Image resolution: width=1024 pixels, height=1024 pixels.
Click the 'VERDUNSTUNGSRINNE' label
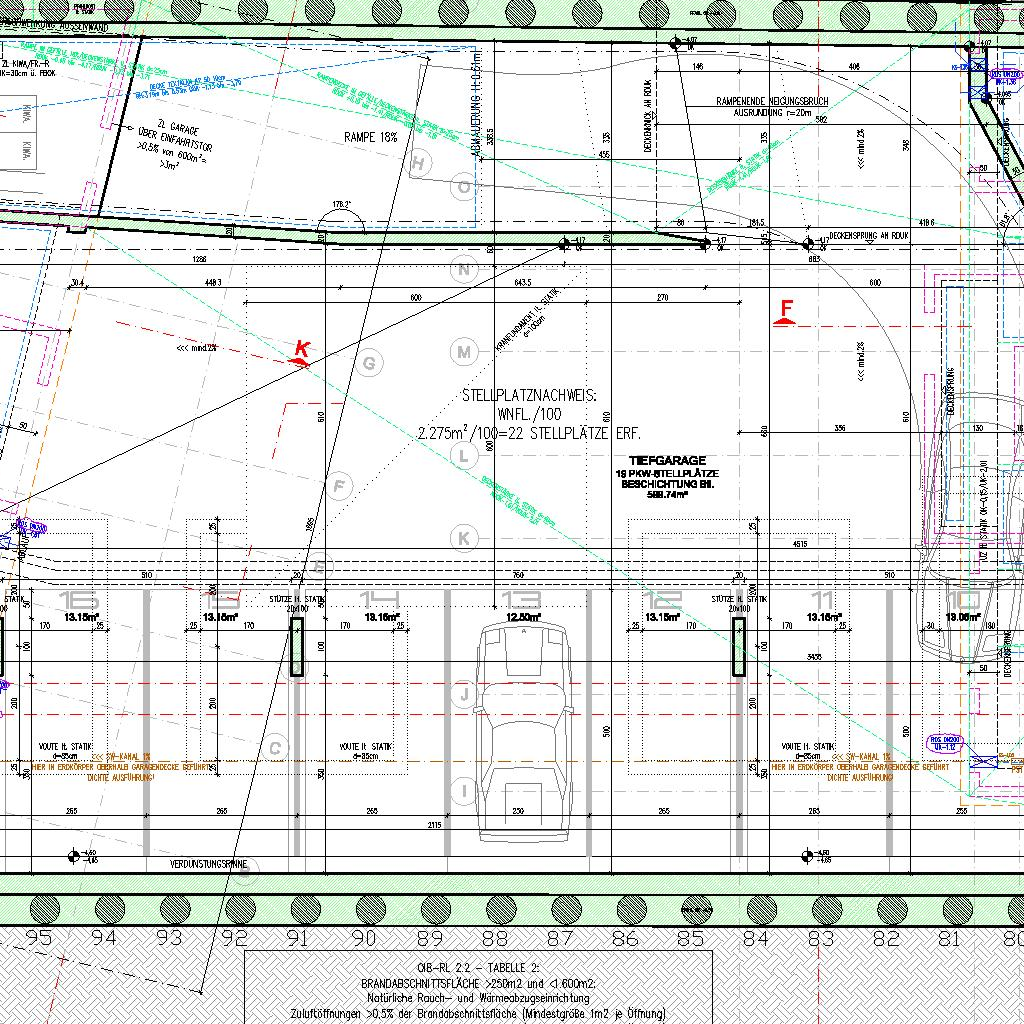pos(208,864)
